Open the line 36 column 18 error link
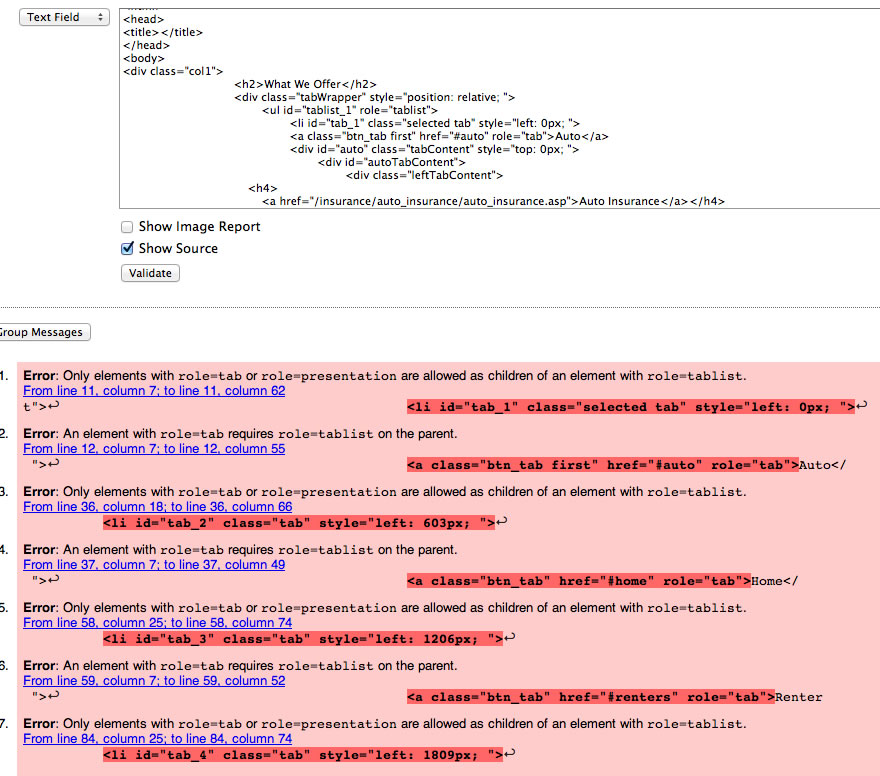This screenshot has width=880, height=776. point(156,507)
